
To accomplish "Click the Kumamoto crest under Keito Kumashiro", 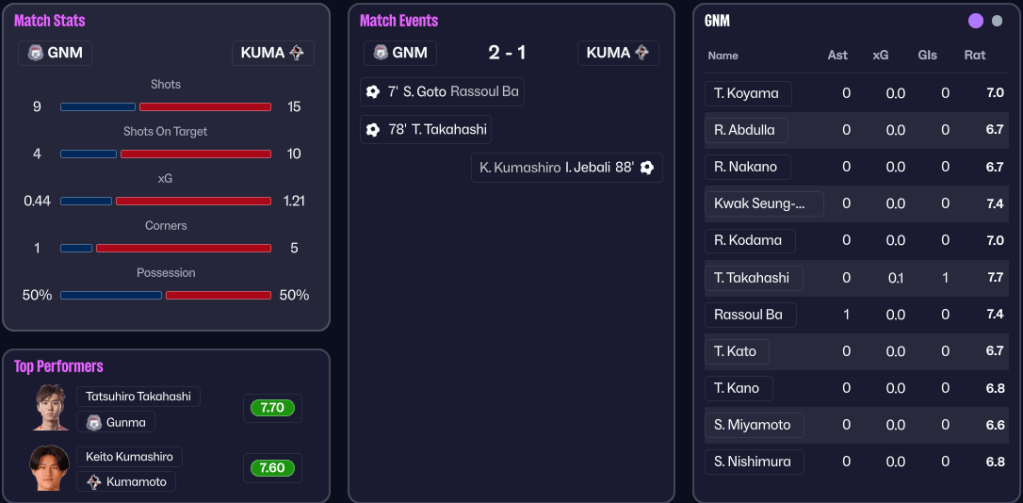I will click(x=94, y=482).
